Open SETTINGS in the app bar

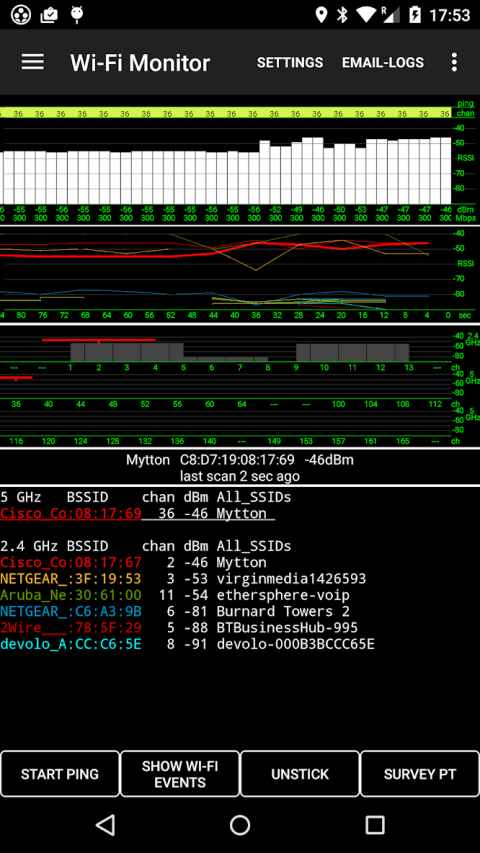pos(290,63)
